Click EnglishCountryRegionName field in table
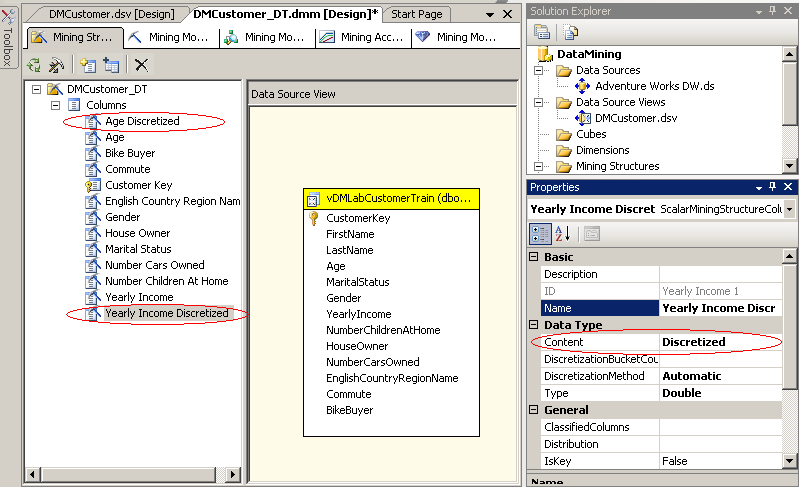Viewport: 799px width, 487px height. click(x=392, y=378)
